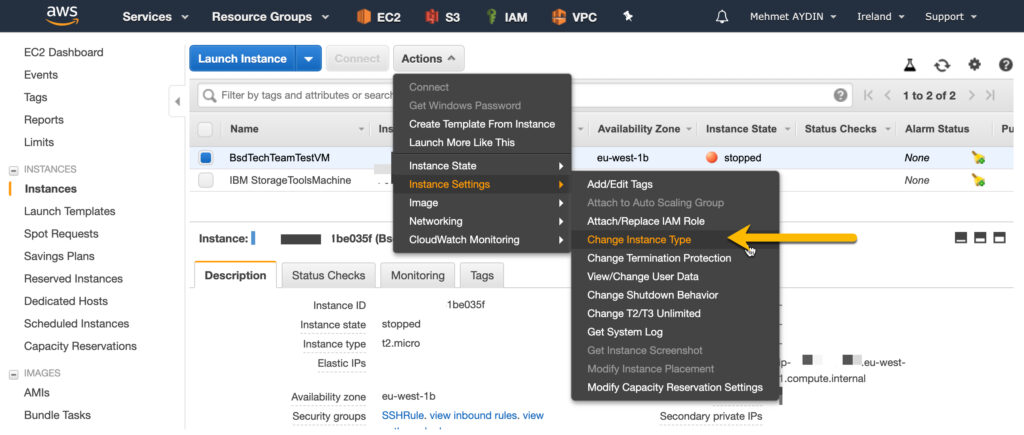The width and height of the screenshot is (1024, 435).
Task: Click alarm icon for IBM StorageToolsMachine row
Action: (x=978, y=180)
